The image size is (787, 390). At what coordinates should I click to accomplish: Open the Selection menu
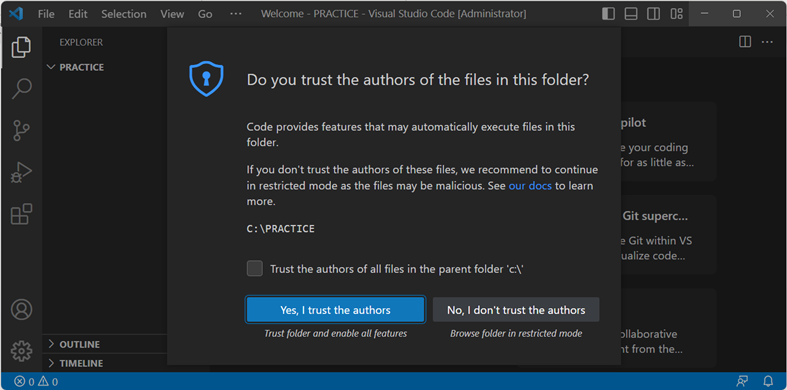pyautogui.click(x=124, y=14)
